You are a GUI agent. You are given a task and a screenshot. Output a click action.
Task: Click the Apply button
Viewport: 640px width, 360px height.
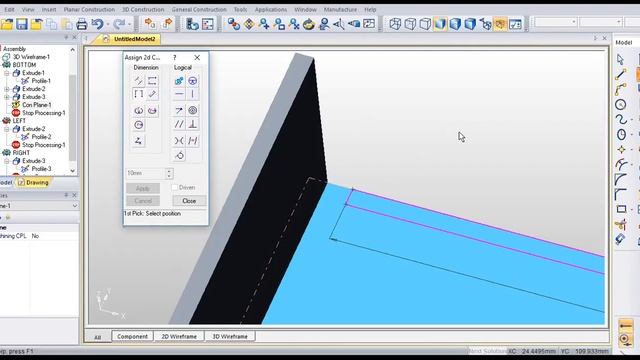[142, 188]
